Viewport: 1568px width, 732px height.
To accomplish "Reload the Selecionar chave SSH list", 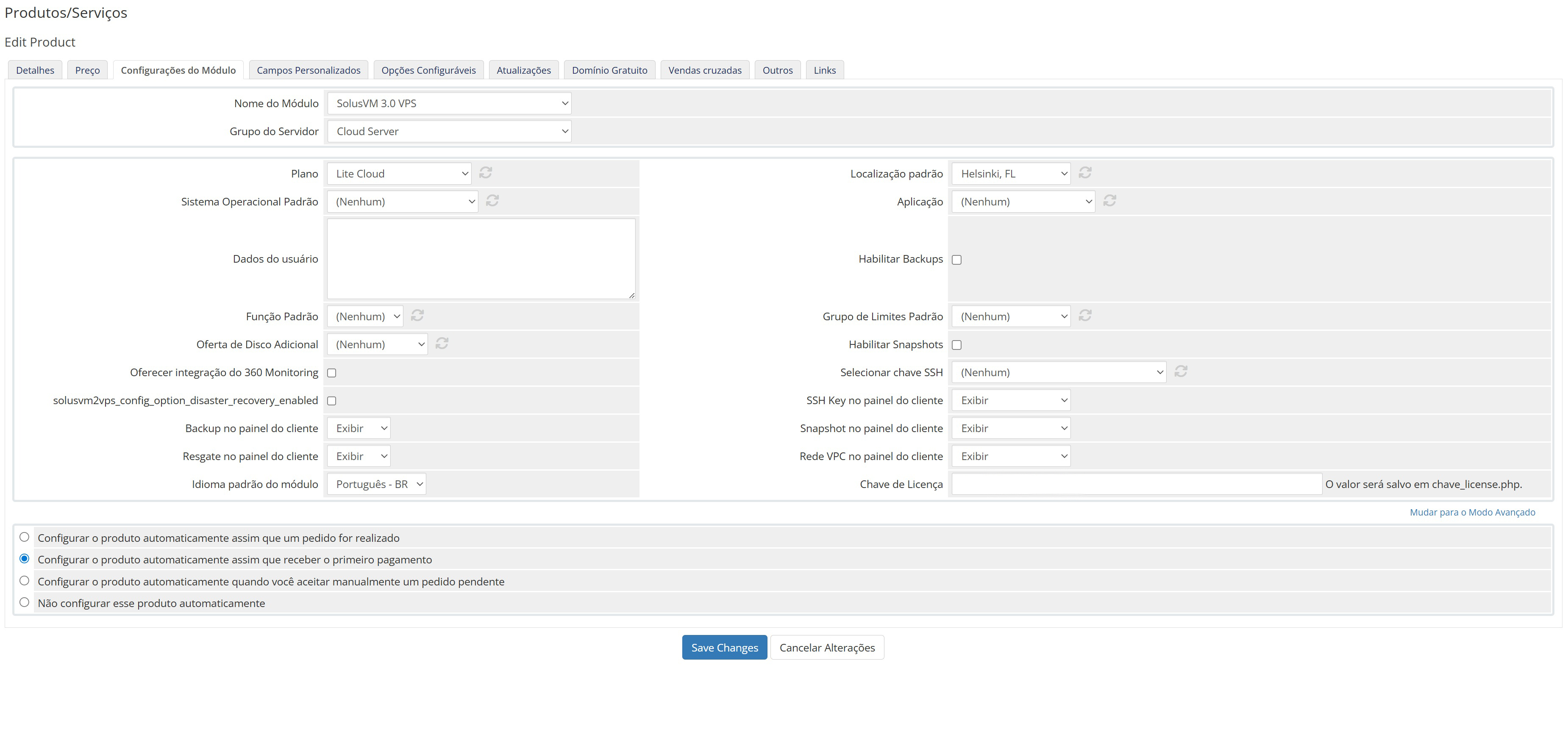I will pos(1181,371).
